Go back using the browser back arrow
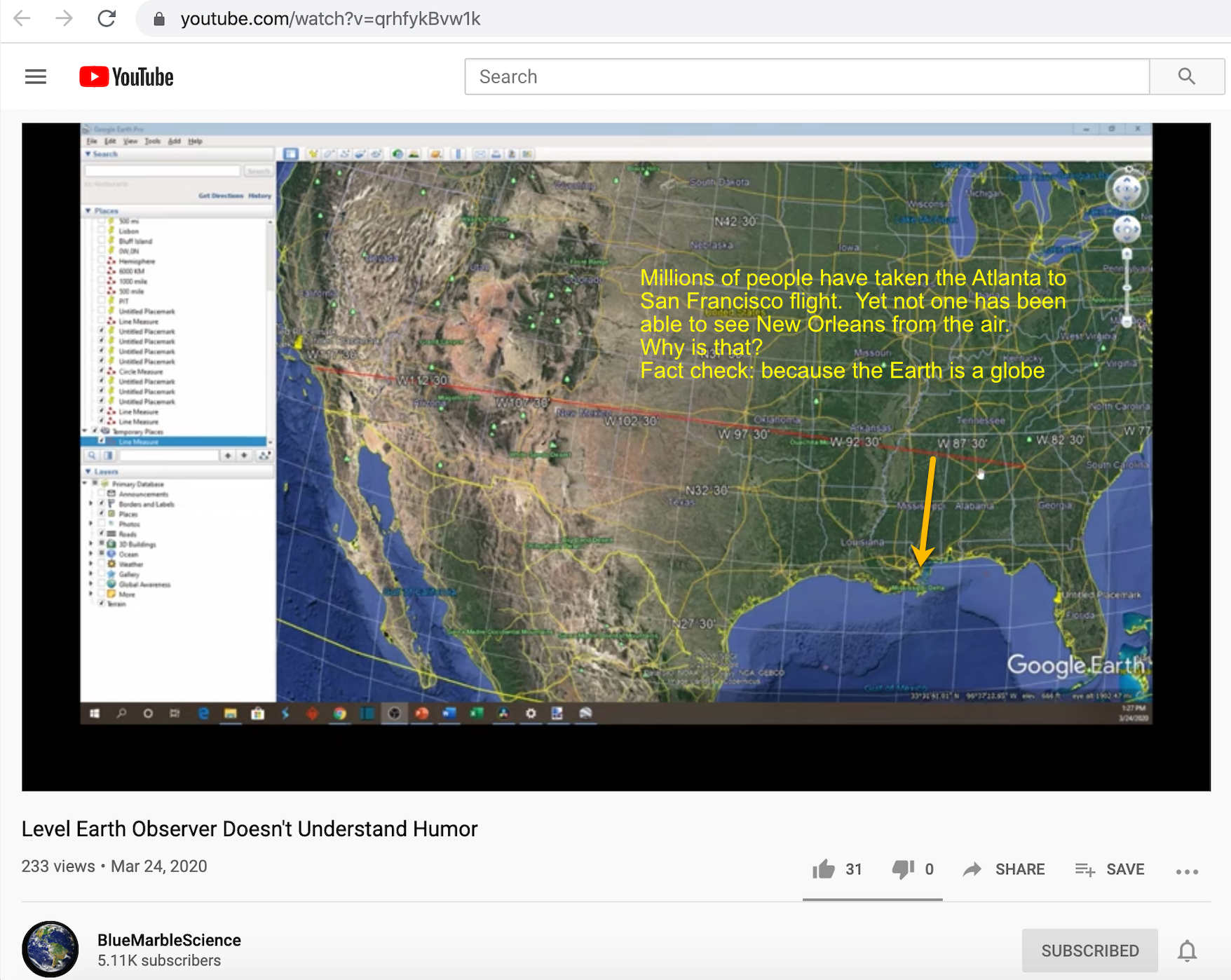Viewport: 1231px width, 980px height. click(22, 18)
